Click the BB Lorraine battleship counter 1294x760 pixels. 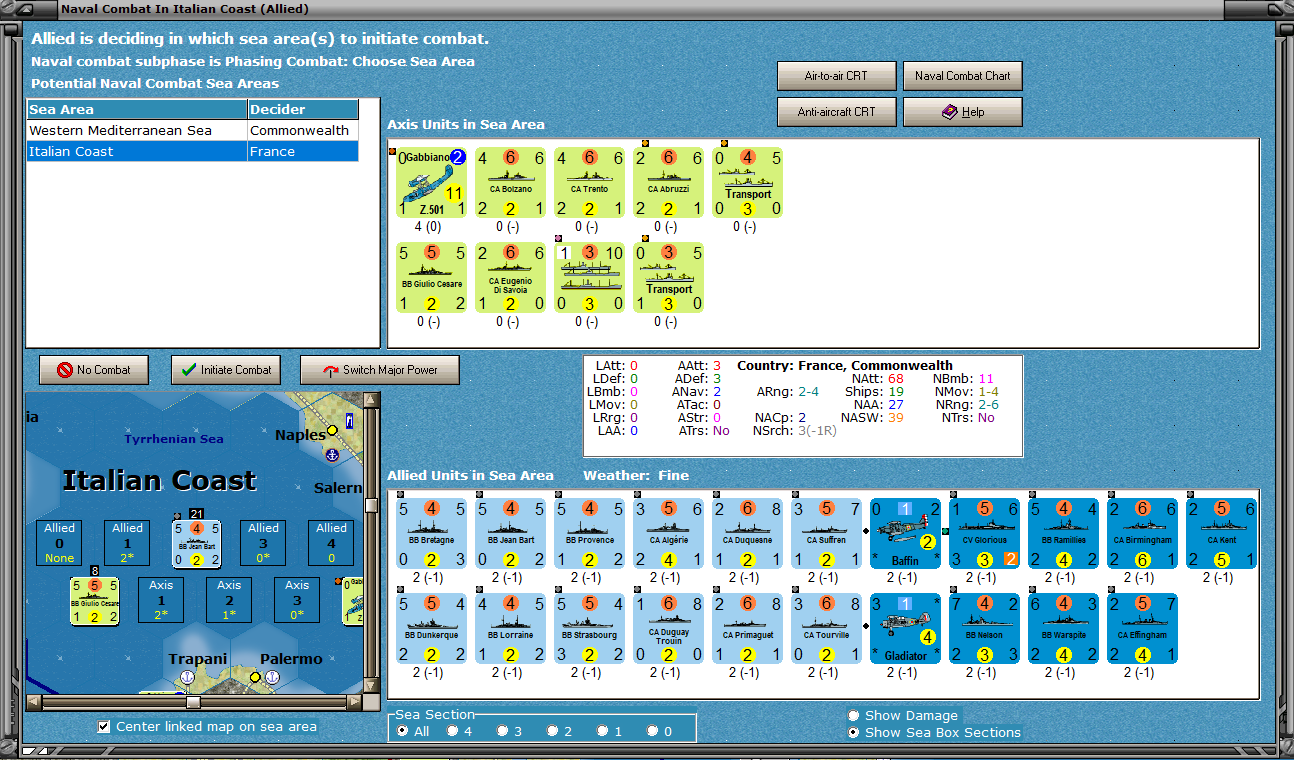tap(511, 629)
